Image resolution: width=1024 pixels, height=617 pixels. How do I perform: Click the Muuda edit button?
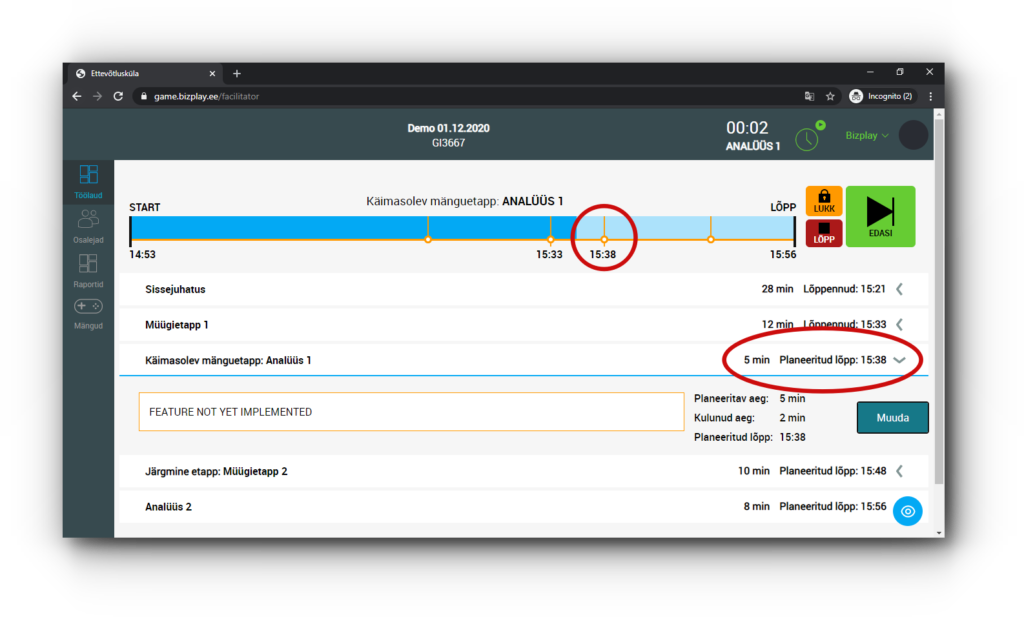(892, 417)
